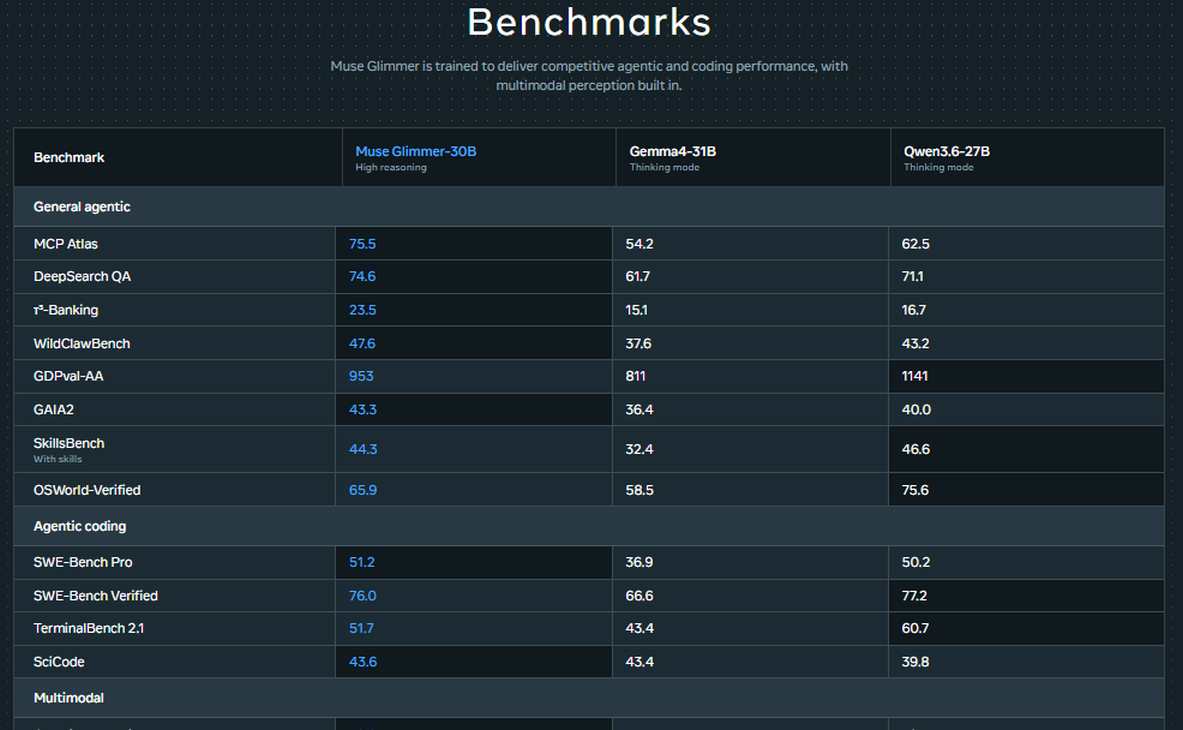Click the 76.0 SWE-Bench Verified score
Screen dimensions: 1183x730
tap(362, 595)
